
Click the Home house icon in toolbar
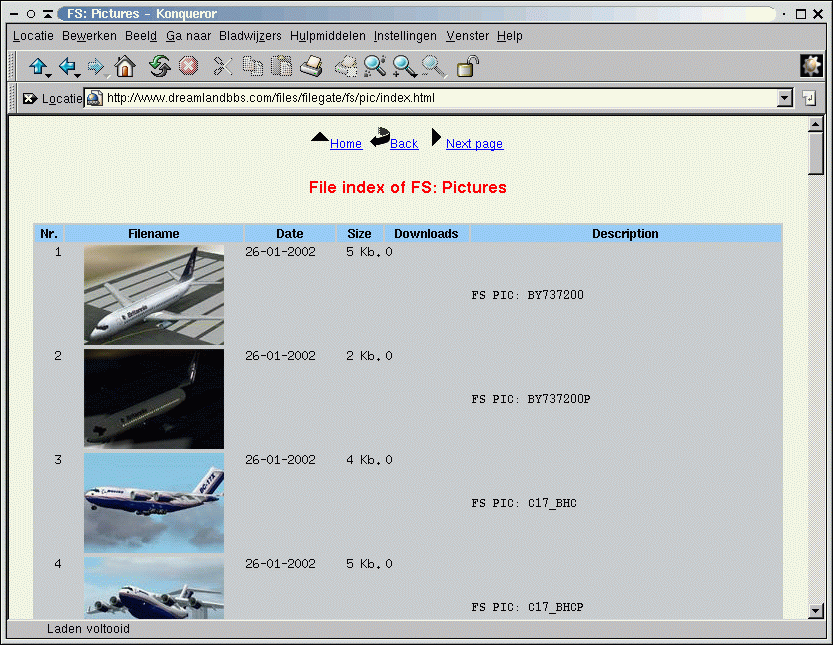pyautogui.click(x=125, y=67)
